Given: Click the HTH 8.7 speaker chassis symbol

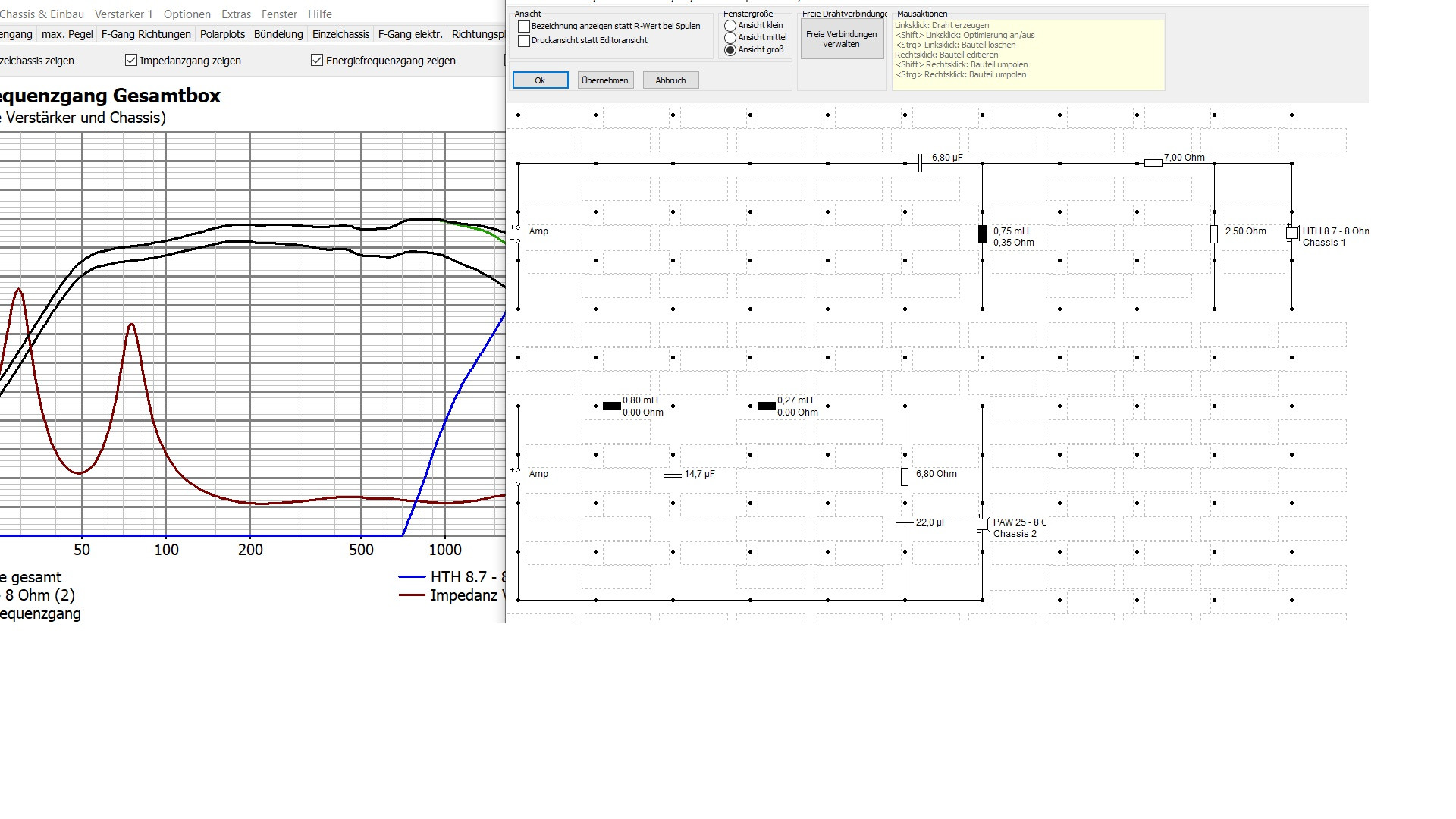Looking at the screenshot, I should pyautogui.click(x=1292, y=234).
